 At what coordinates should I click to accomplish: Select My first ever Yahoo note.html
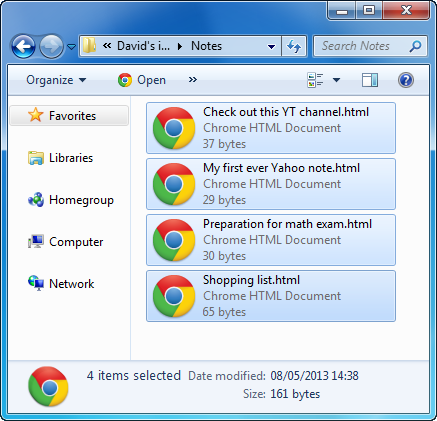[x=271, y=184]
